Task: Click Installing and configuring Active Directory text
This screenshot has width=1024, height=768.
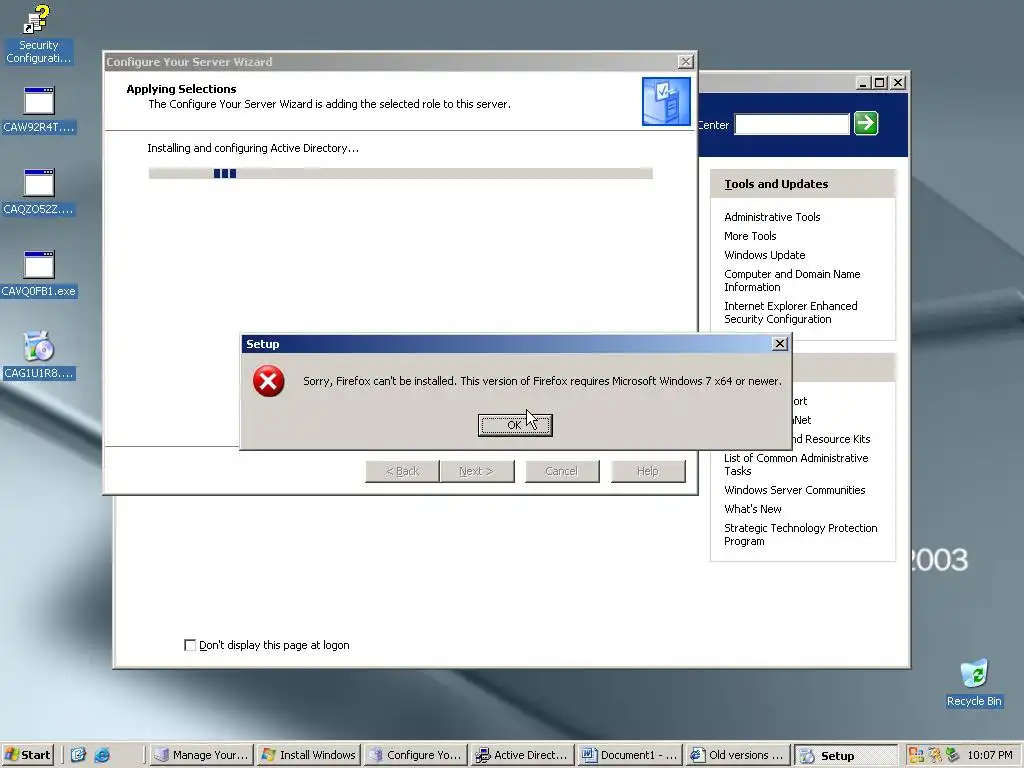Action: (253, 148)
